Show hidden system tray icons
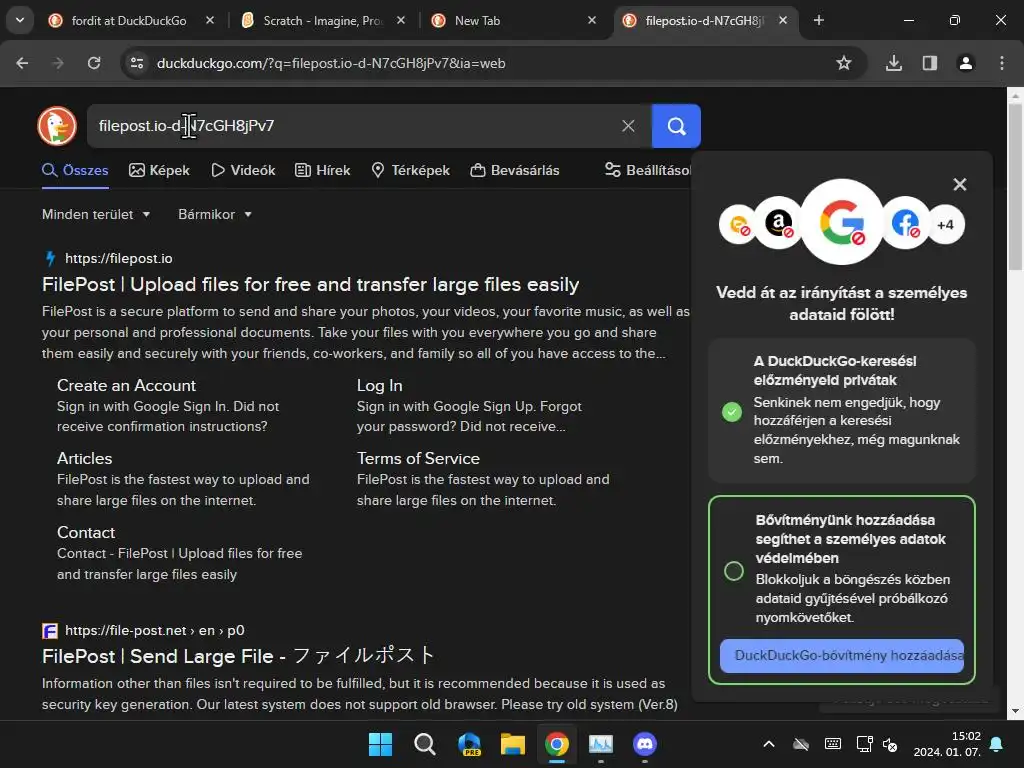Viewport: 1024px width, 768px height. point(769,744)
